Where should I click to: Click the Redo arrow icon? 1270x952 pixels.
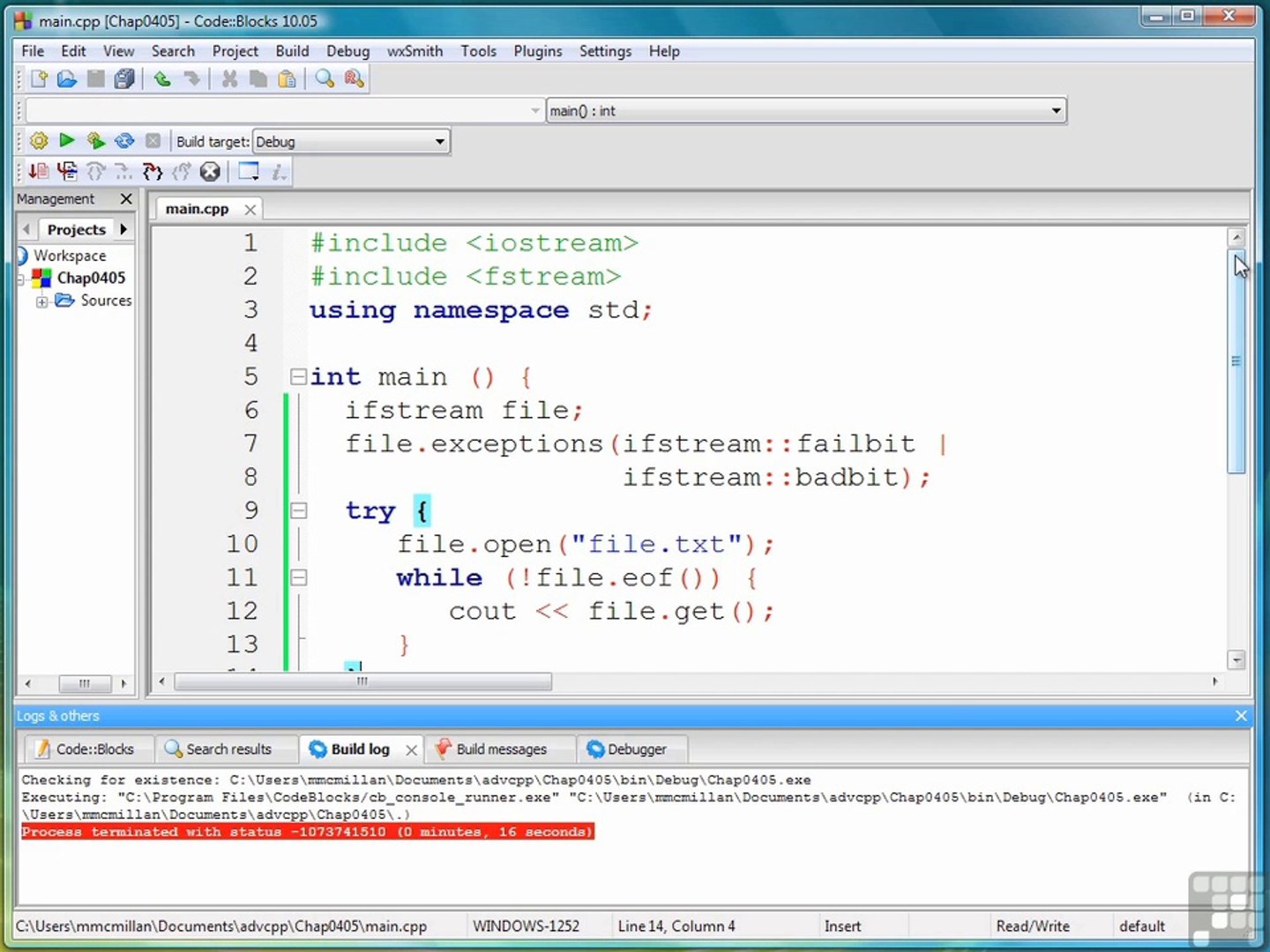point(191,79)
